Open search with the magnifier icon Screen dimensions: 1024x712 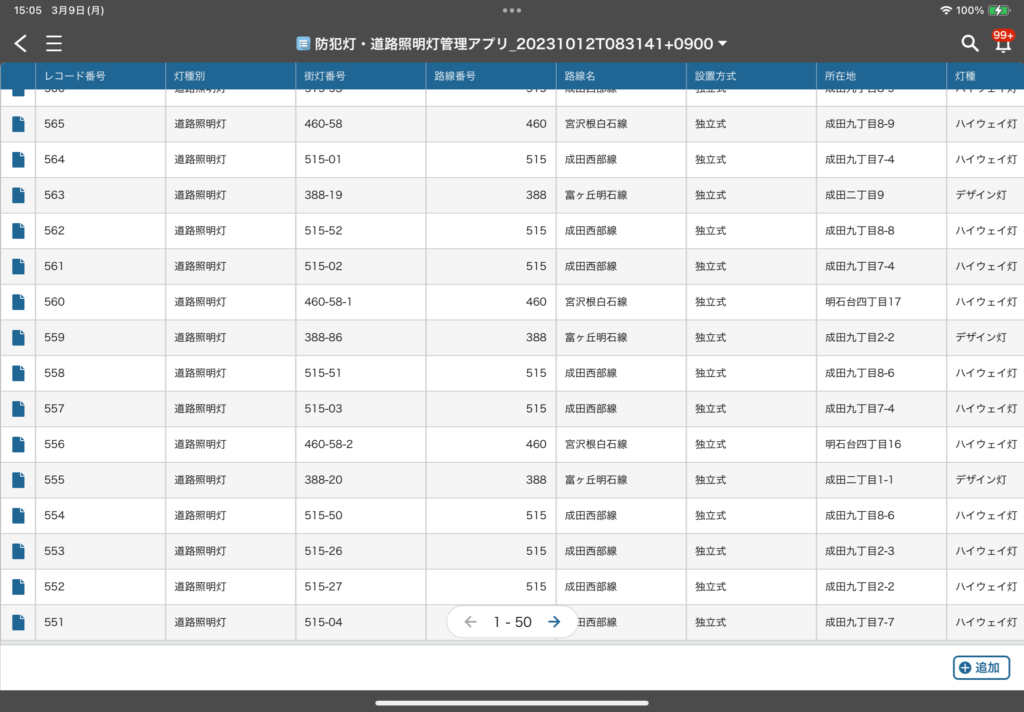(x=969, y=43)
